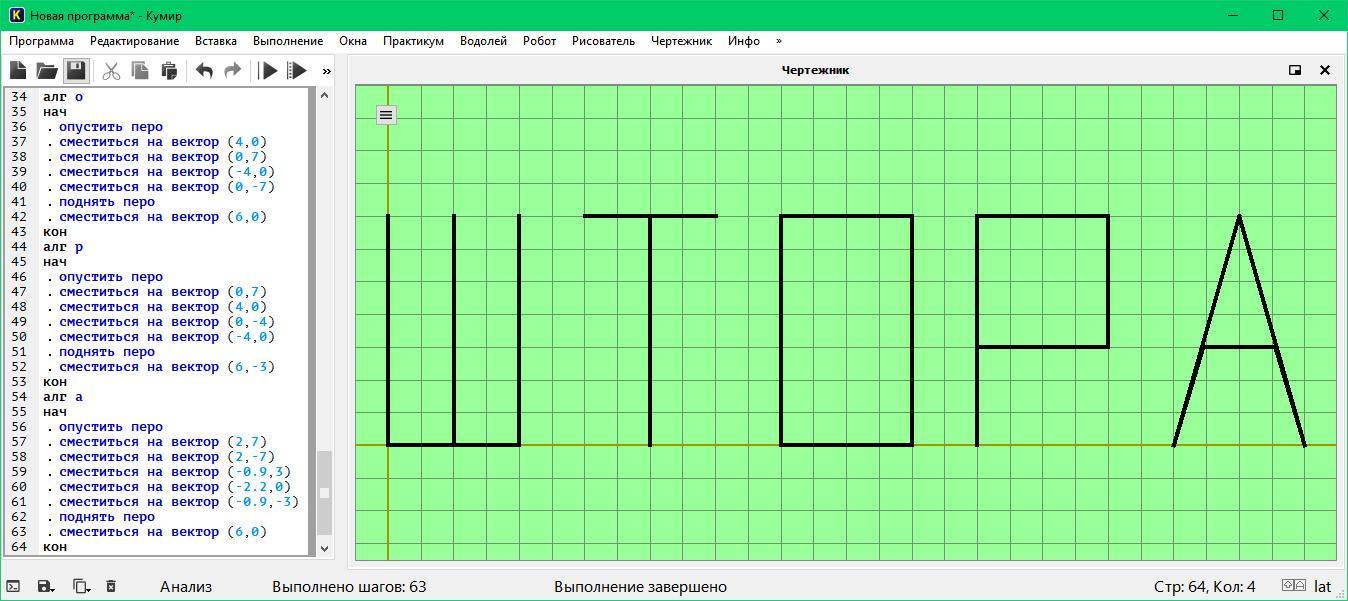This screenshot has height=601, width=1348.
Task: Open the save output dropdown in status bar
Action: click(x=46, y=587)
